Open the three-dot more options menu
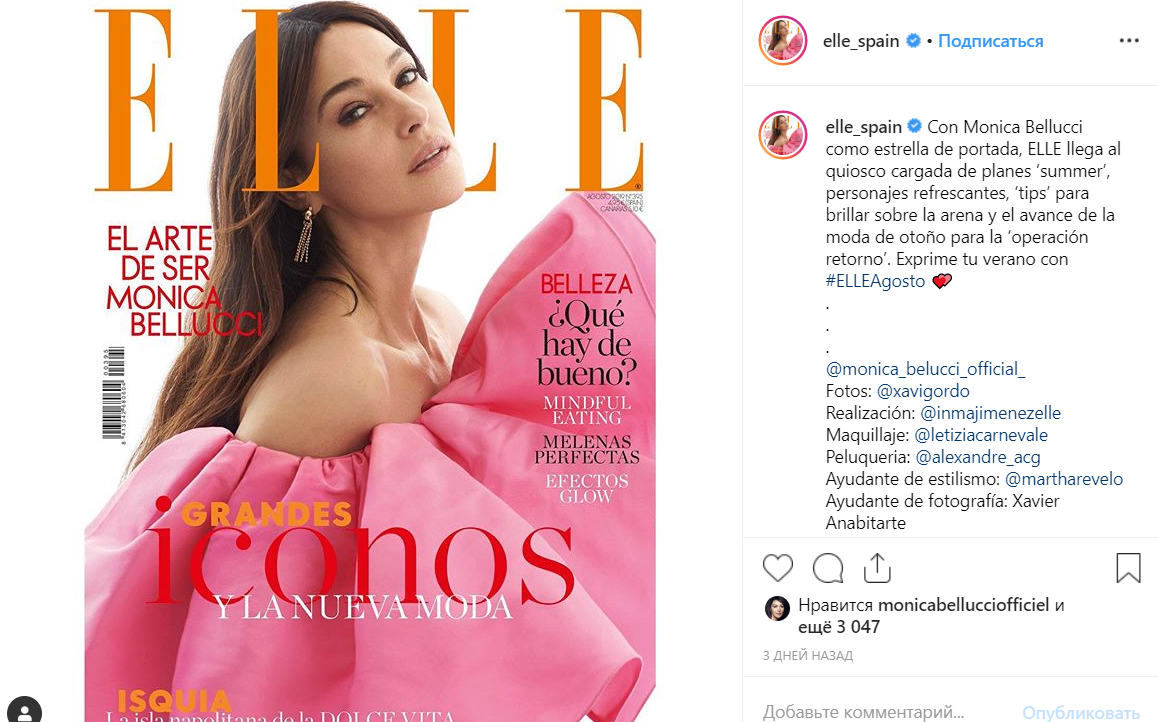This screenshot has width=1158, height=722. click(x=1129, y=41)
